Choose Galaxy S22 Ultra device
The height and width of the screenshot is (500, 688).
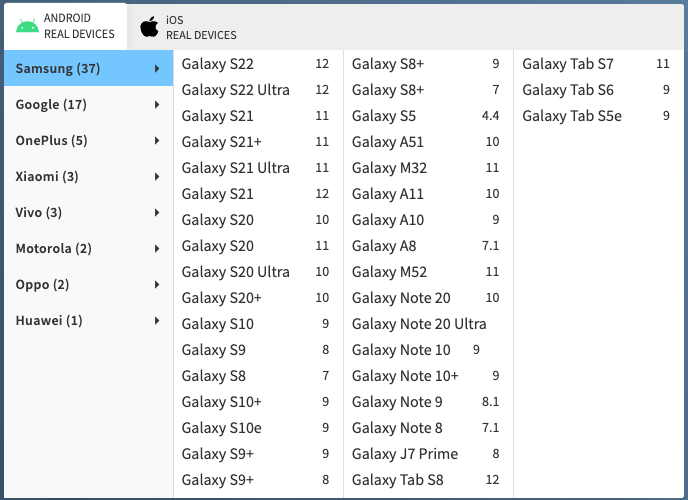point(255,90)
